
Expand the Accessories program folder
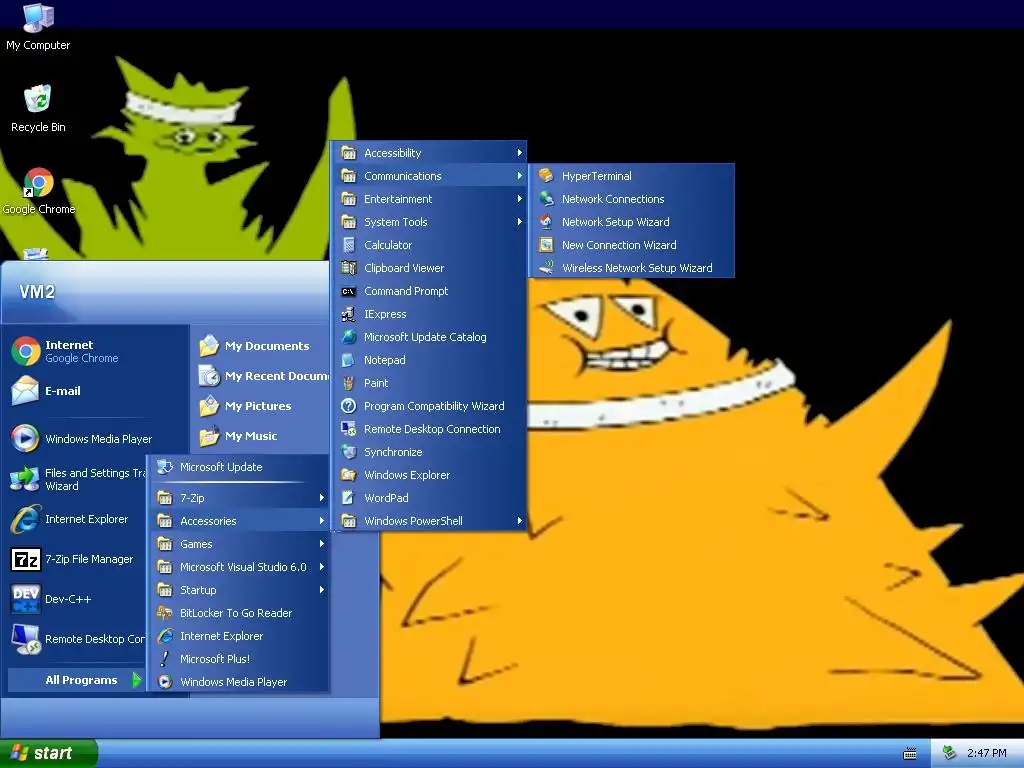pyautogui.click(x=240, y=520)
